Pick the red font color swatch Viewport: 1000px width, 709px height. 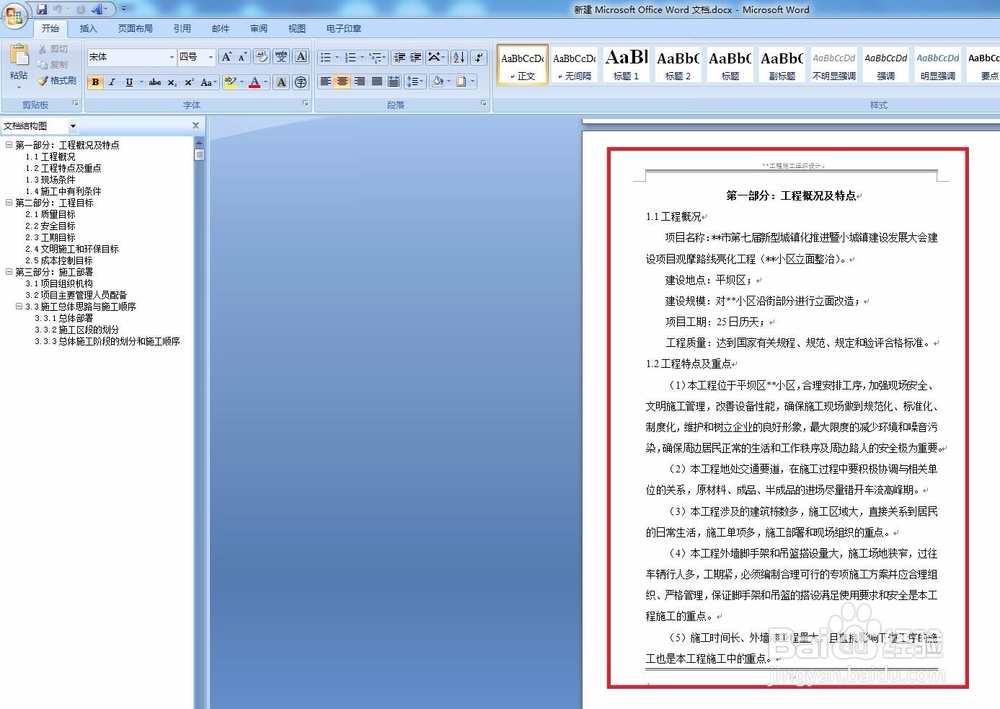(x=254, y=82)
